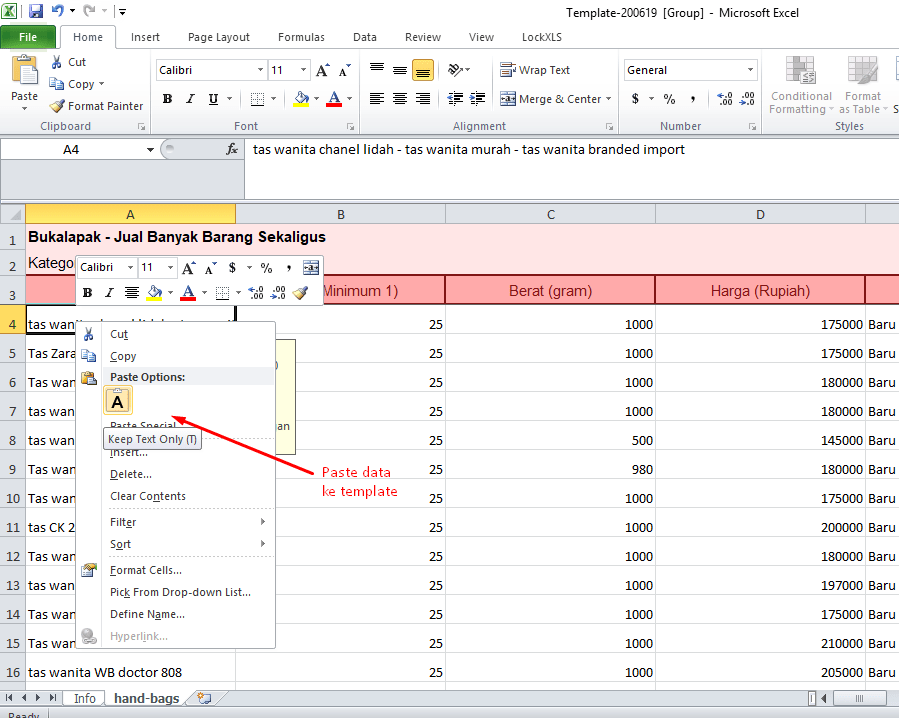The height and width of the screenshot is (718, 899).
Task: Select column D header
Action: [760, 214]
